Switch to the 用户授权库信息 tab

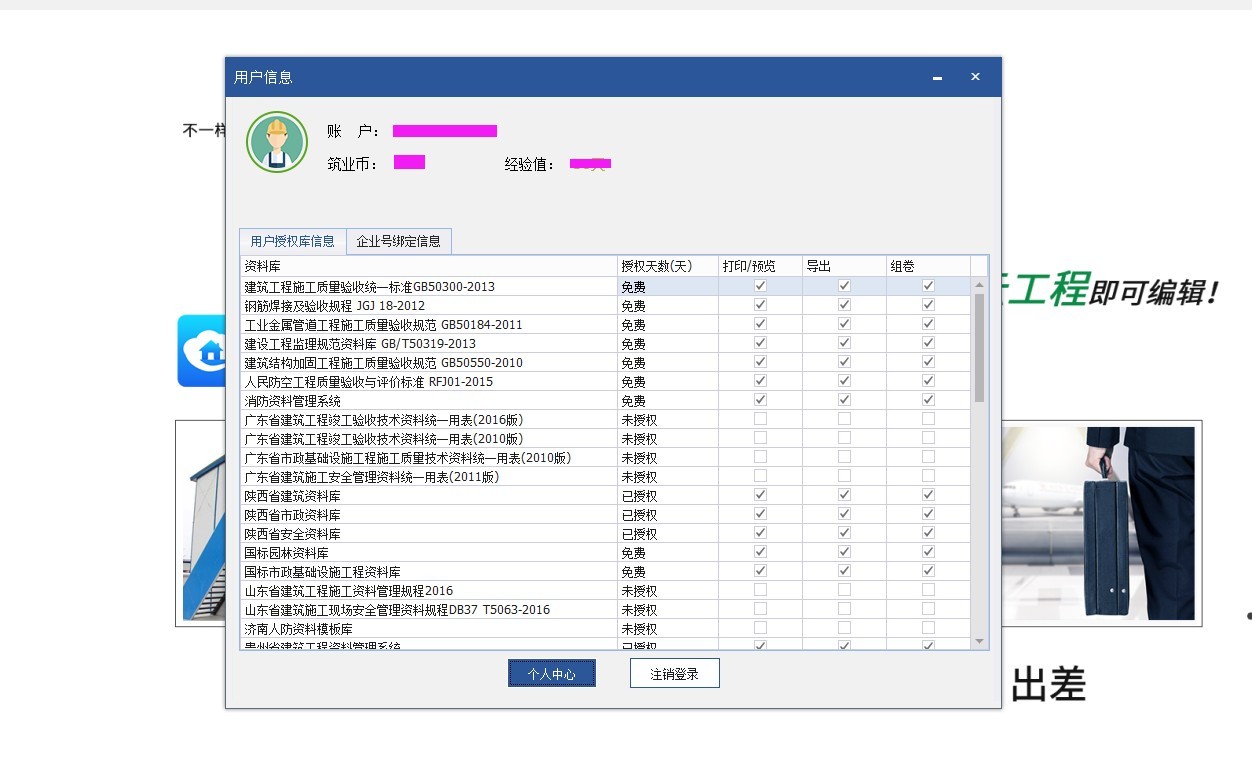point(292,241)
